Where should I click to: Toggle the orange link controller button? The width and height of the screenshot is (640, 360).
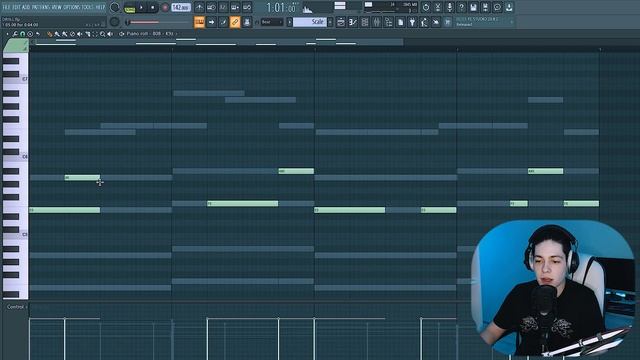(x=235, y=22)
